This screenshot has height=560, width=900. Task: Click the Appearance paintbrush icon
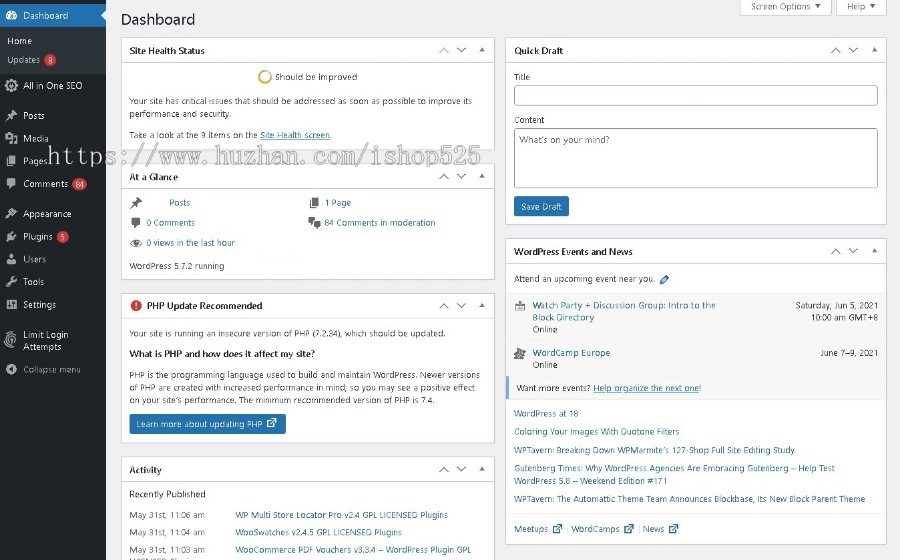pos(11,213)
